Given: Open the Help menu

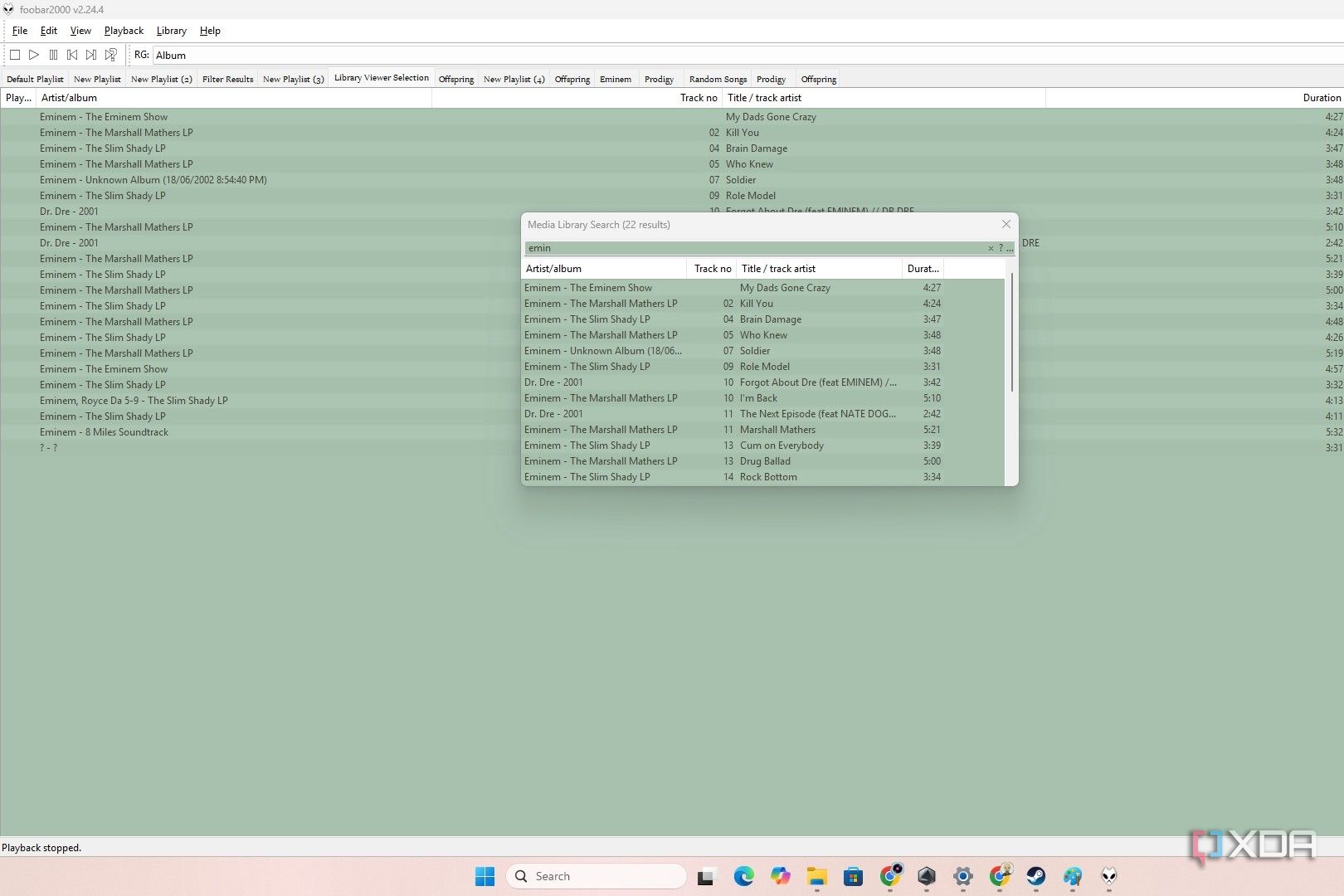Looking at the screenshot, I should point(210,31).
